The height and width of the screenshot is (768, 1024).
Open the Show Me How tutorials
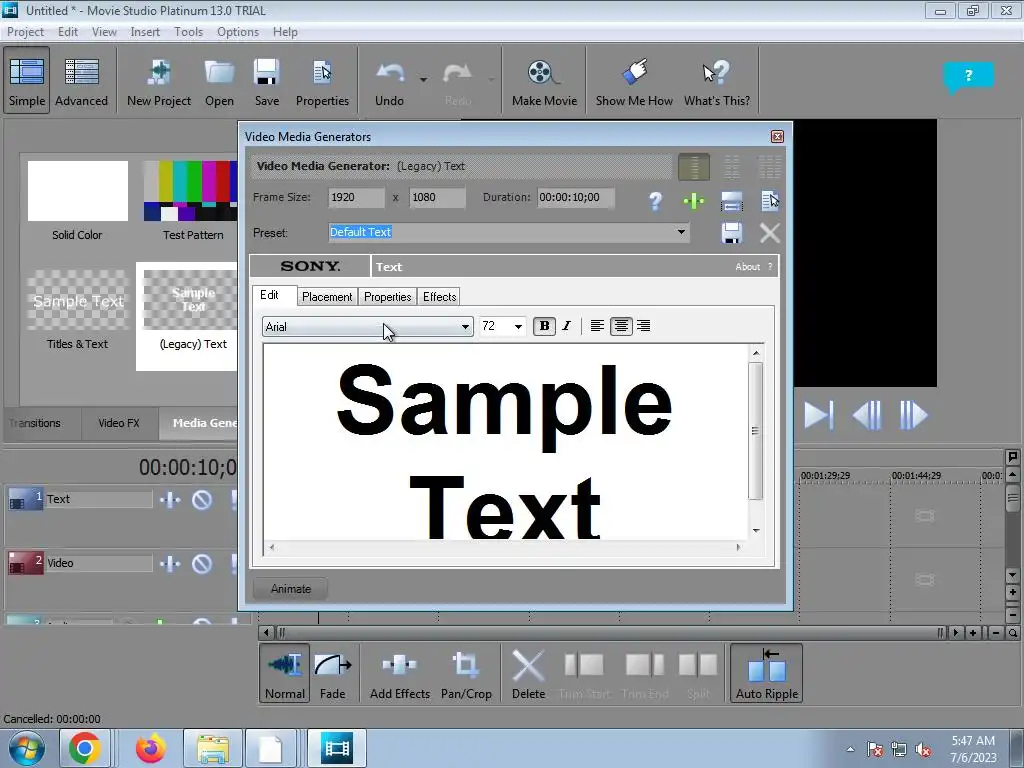[634, 82]
